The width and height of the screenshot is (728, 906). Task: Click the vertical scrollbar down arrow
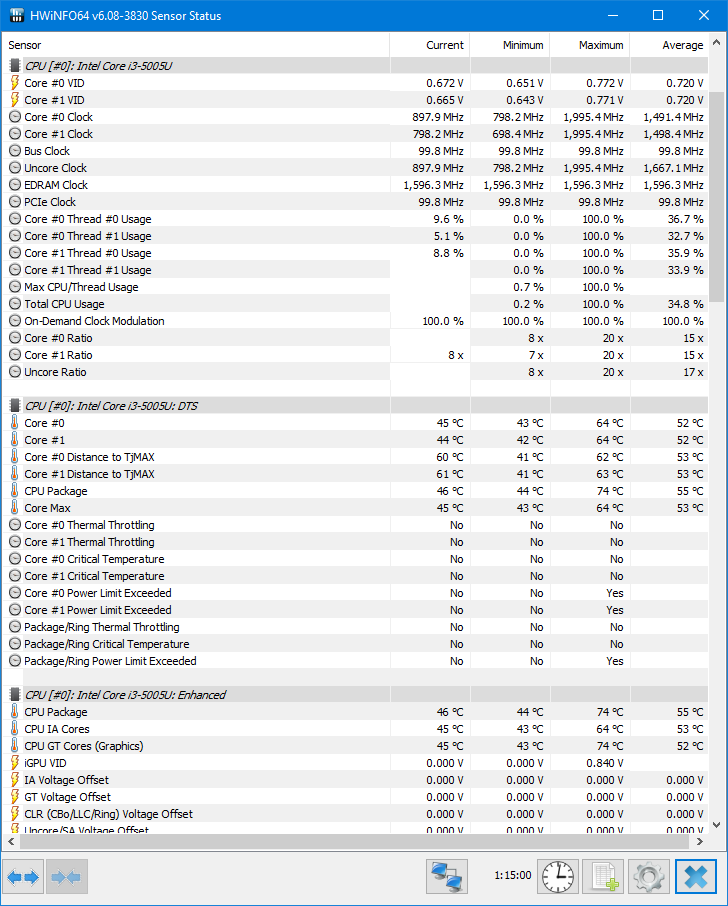pyautogui.click(x=716, y=825)
